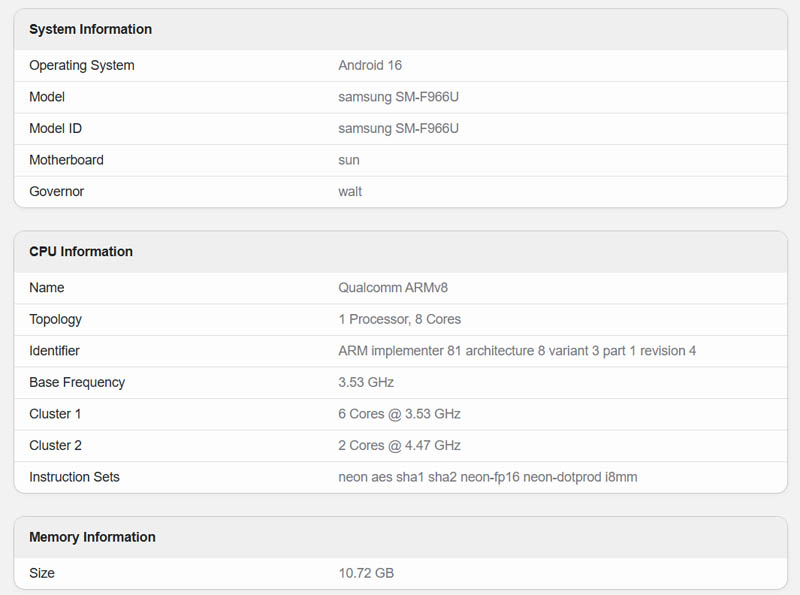Click the Identifier row label

[54, 351]
